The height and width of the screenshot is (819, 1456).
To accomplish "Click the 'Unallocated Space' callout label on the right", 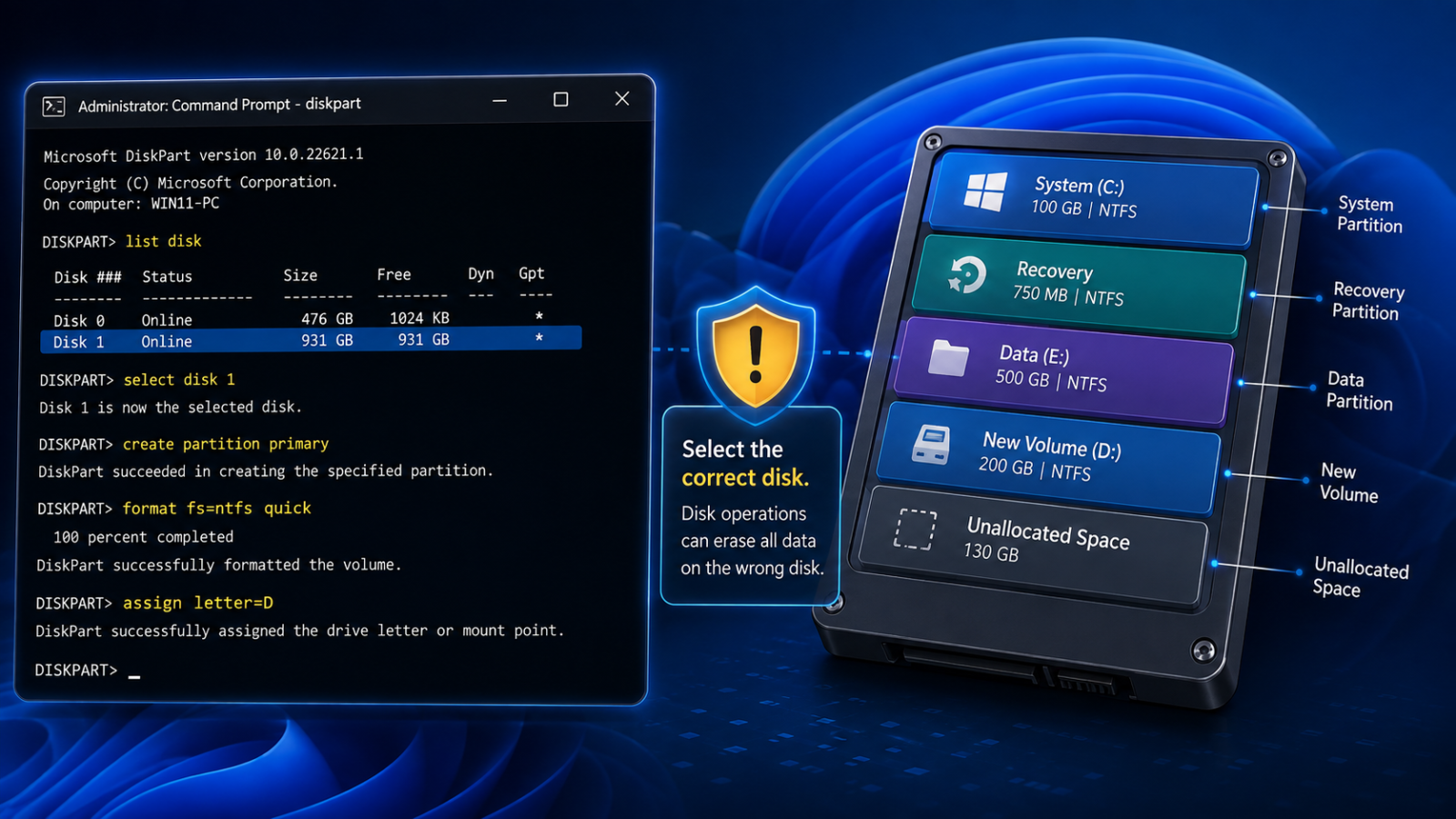I will coord(1360,578).
